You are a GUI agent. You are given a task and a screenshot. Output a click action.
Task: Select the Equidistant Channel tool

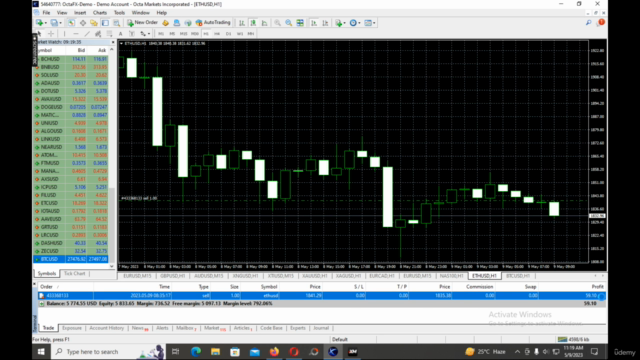98,34
